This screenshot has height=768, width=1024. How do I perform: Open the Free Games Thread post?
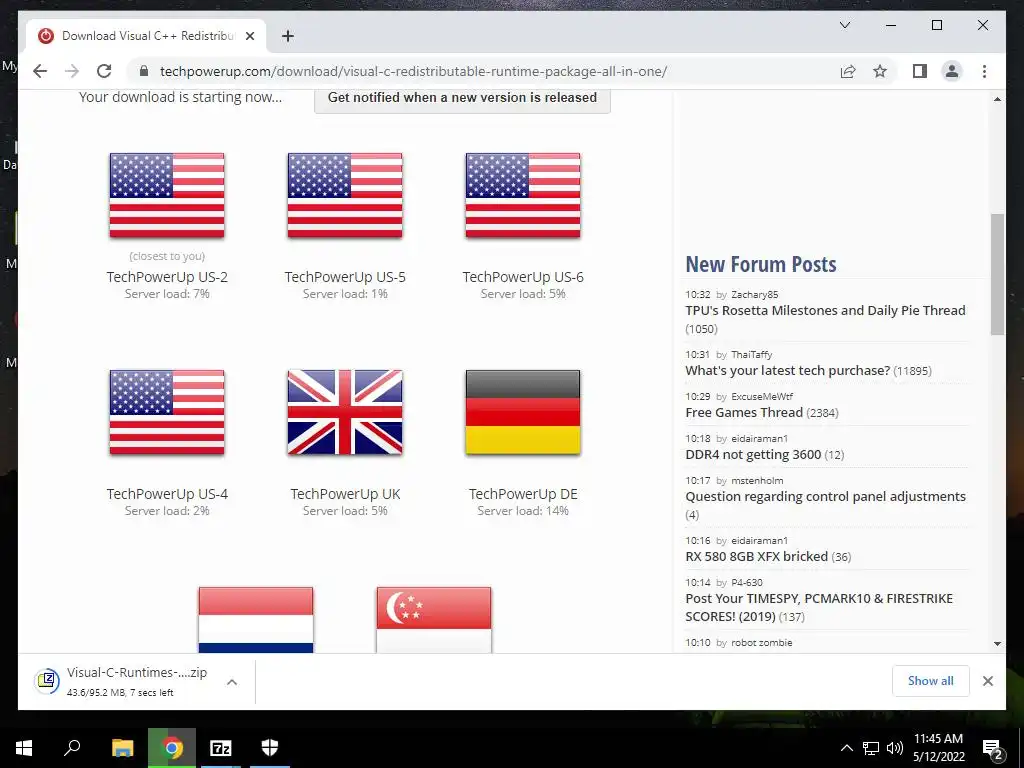744,413
